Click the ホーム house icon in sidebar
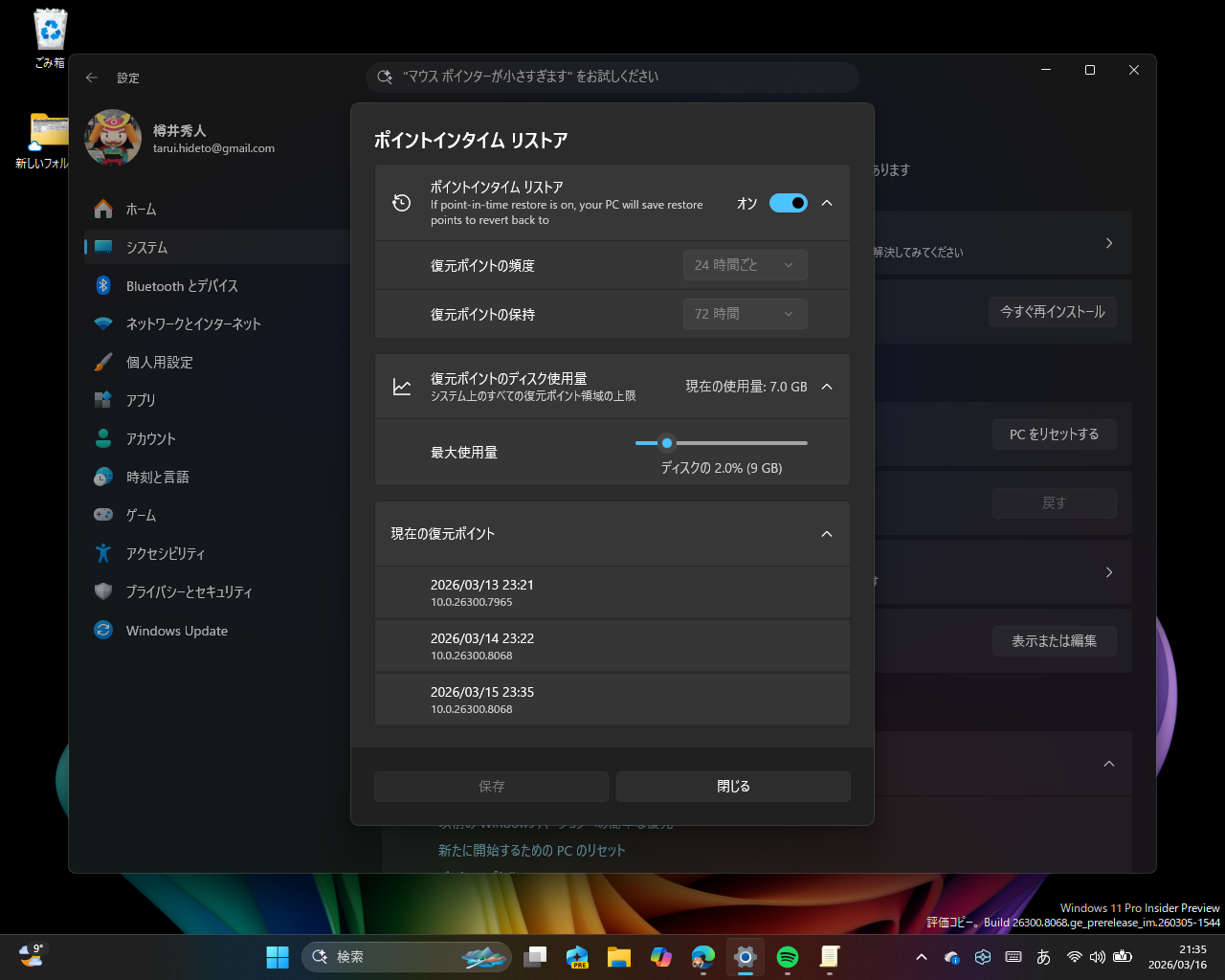 point(103,209)
